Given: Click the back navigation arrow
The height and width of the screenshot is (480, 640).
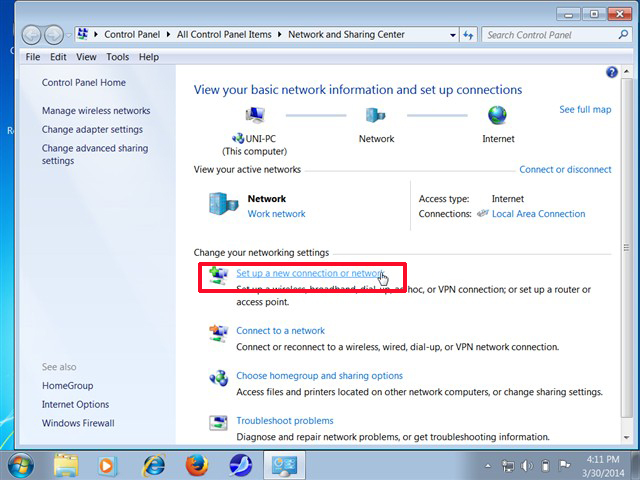Looking at the screenshot, I should 31,35.
